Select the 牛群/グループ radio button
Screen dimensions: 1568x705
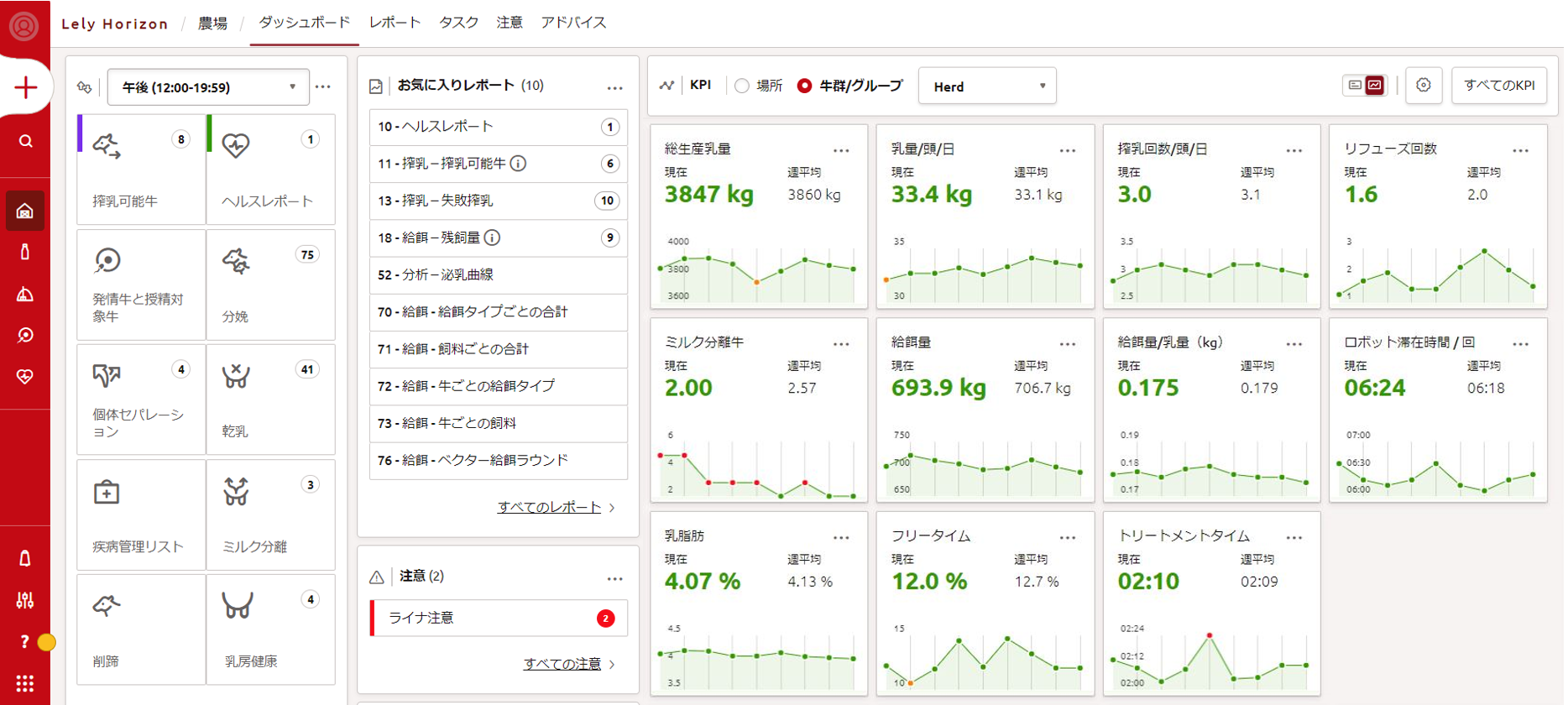[804, 86]
